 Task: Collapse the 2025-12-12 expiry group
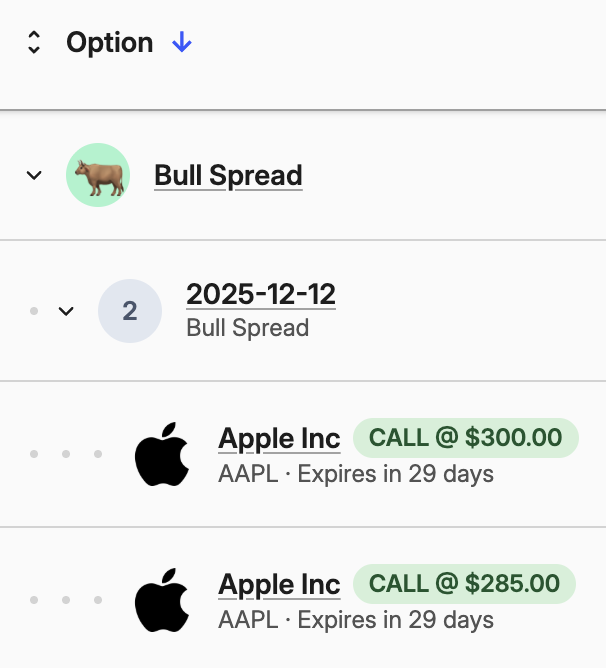click(x=66, y=311)
